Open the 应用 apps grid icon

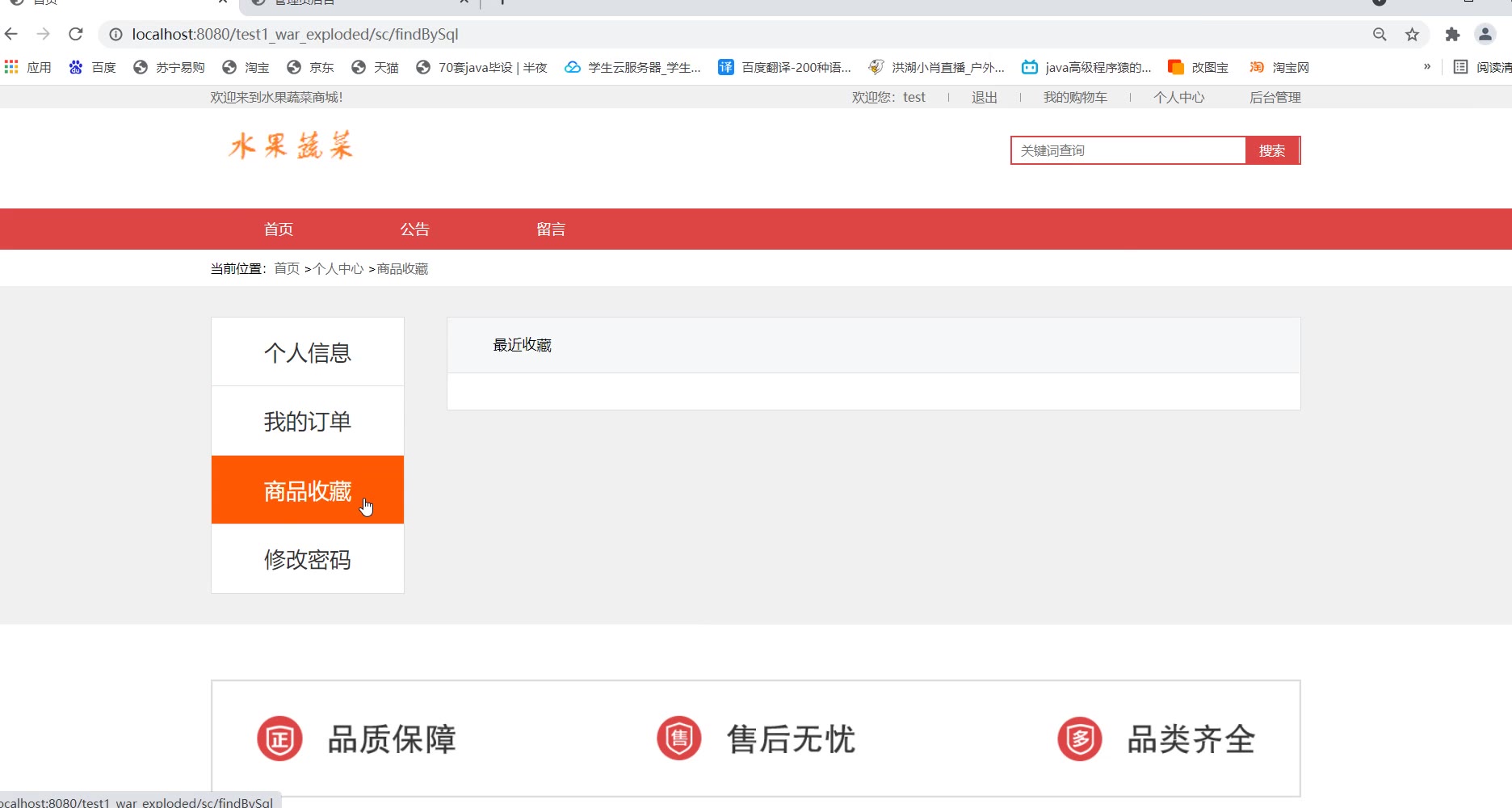point(11,67)
